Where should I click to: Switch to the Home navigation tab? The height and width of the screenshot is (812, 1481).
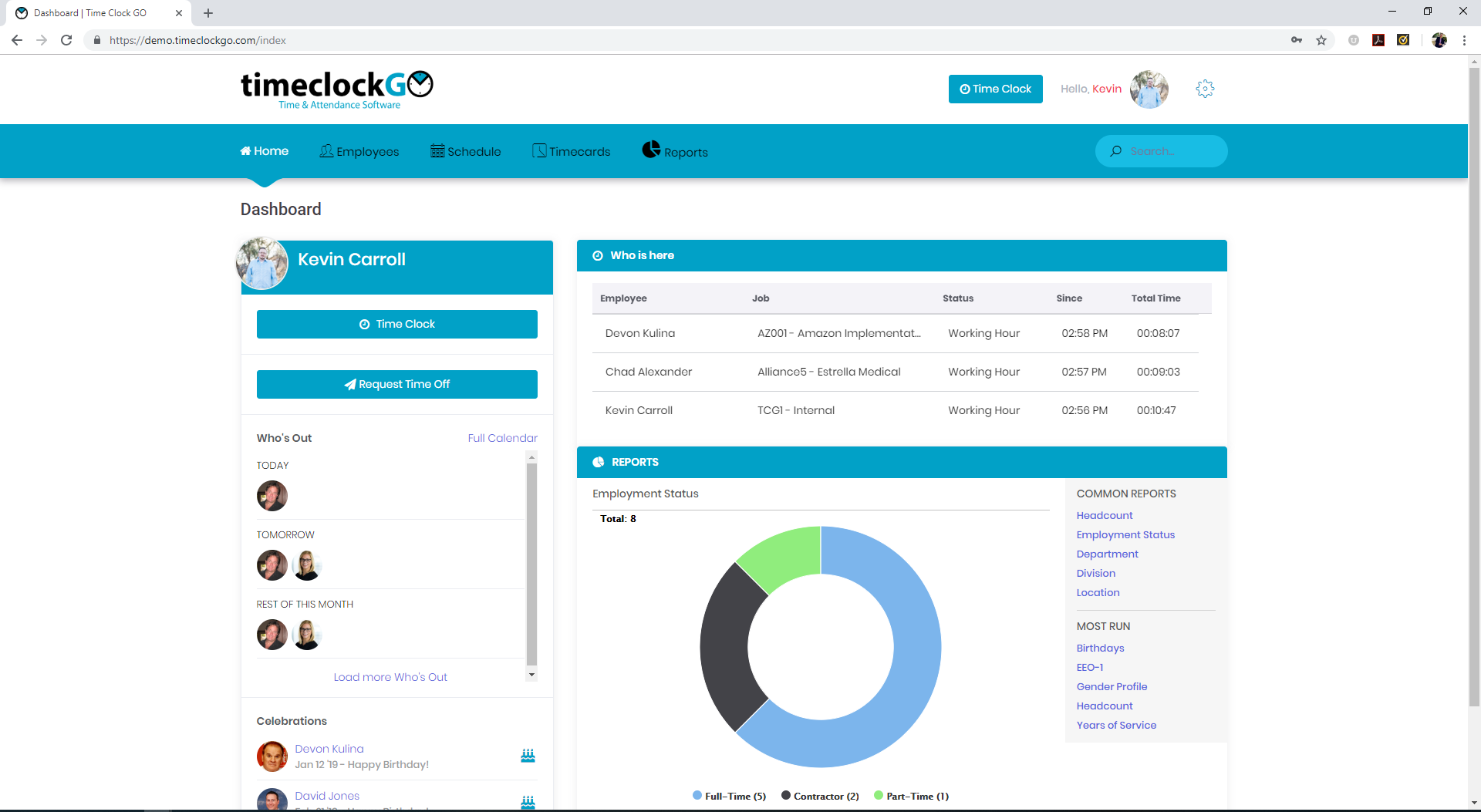[264, 150]
